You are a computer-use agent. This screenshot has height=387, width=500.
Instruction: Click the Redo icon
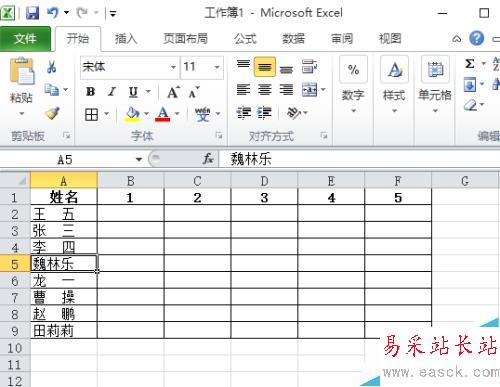[82, 13]
